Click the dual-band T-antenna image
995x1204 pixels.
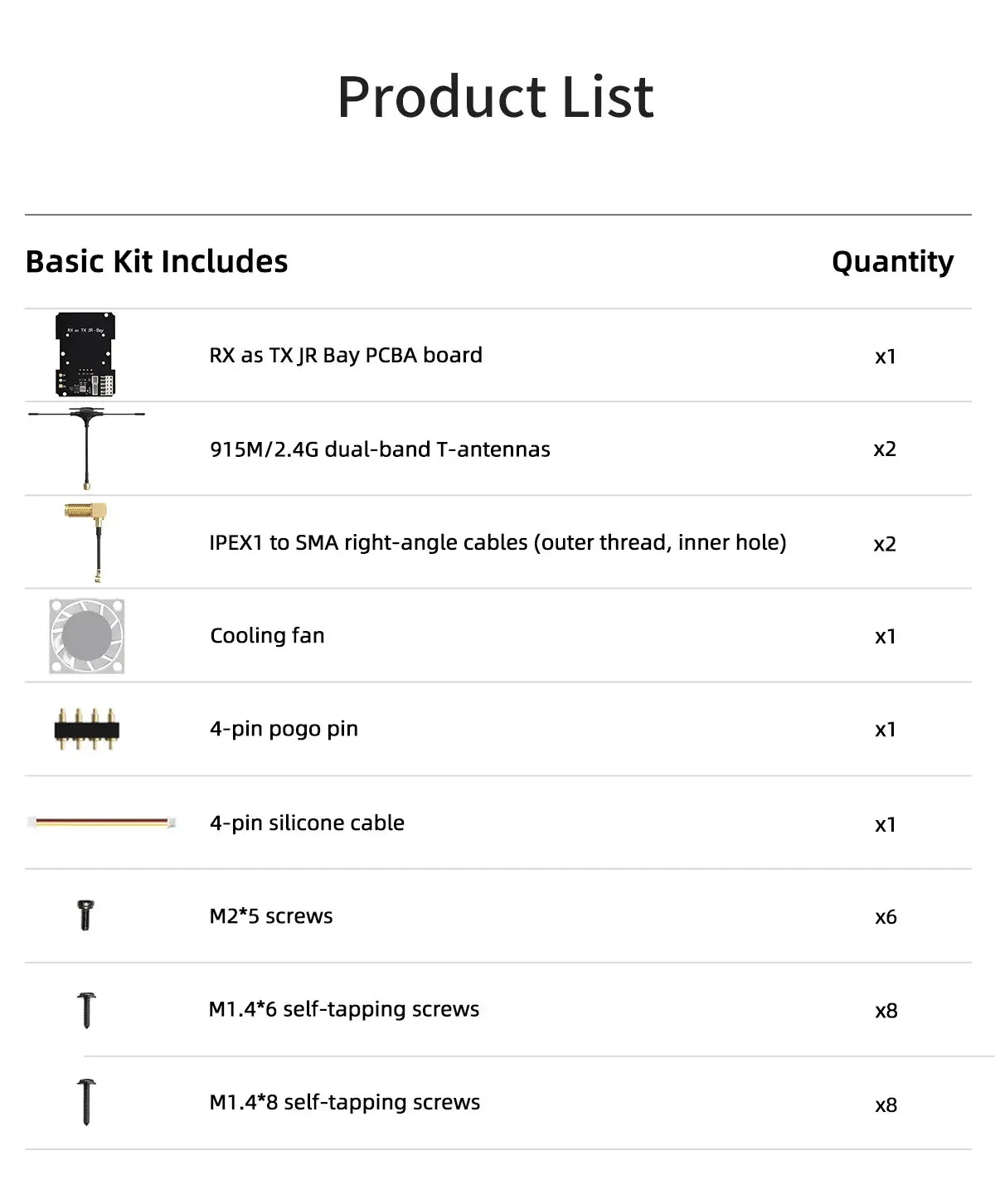click(86, 448)
